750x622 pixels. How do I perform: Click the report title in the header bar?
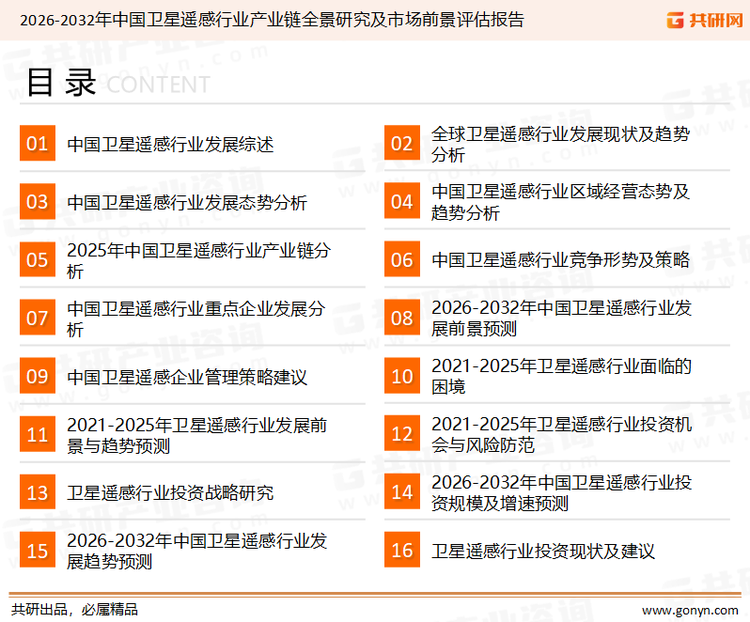tap(272, 20)
